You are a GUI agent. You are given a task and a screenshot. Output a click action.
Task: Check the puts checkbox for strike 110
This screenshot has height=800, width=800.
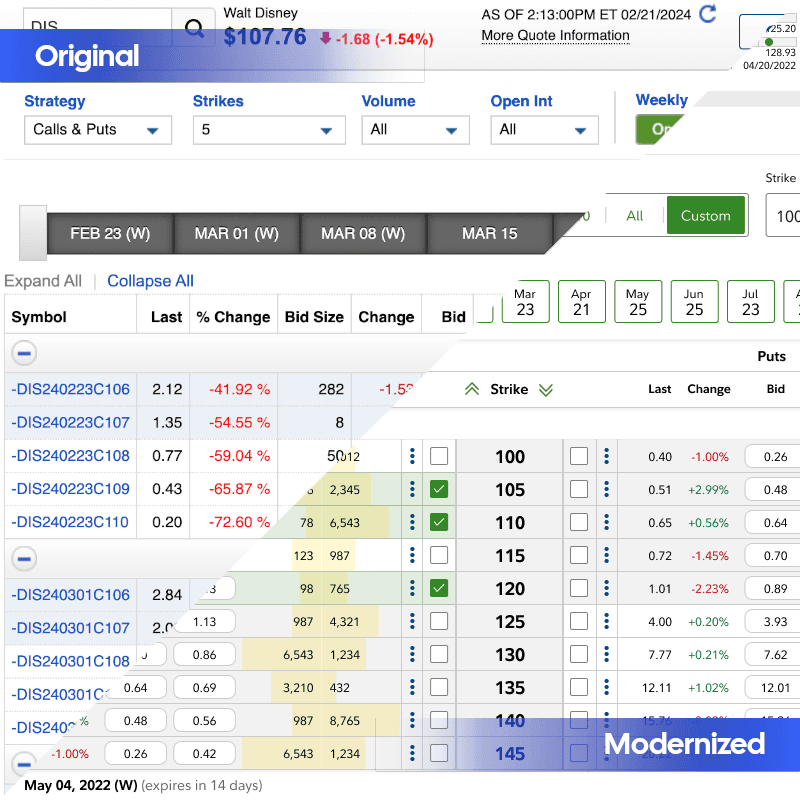click(x=579, y=522)
